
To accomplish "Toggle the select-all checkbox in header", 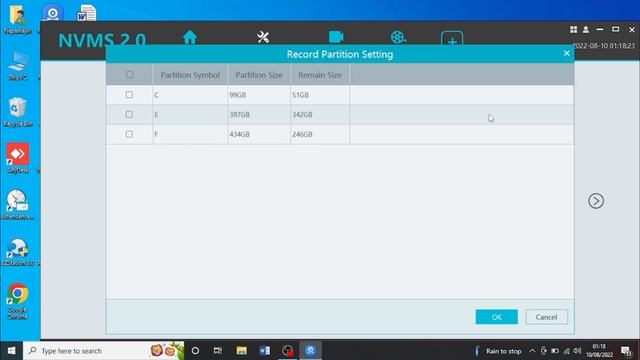I will tap(129, 75).
